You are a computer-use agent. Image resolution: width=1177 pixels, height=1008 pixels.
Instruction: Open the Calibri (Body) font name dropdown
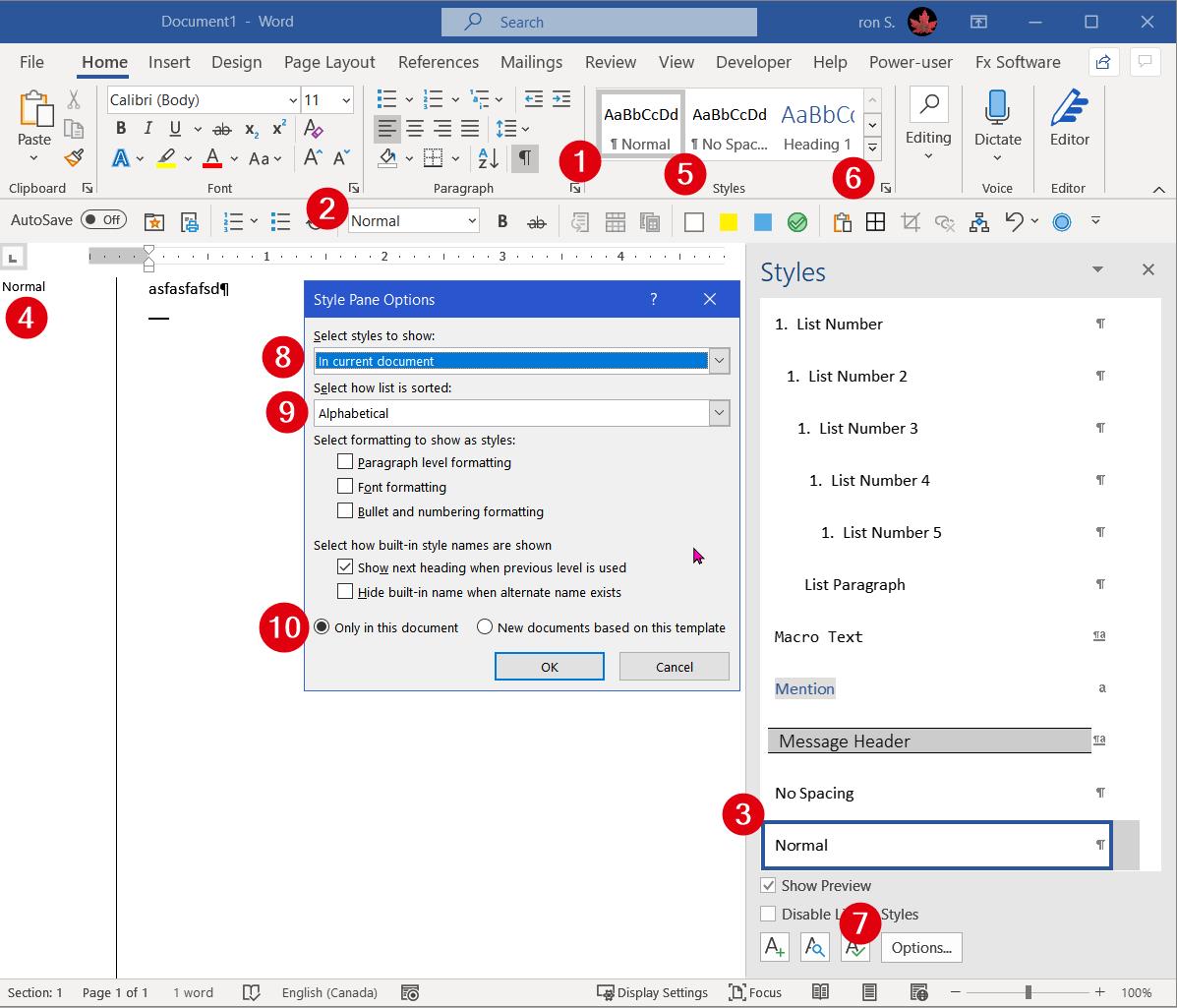[x=293, y=100]
